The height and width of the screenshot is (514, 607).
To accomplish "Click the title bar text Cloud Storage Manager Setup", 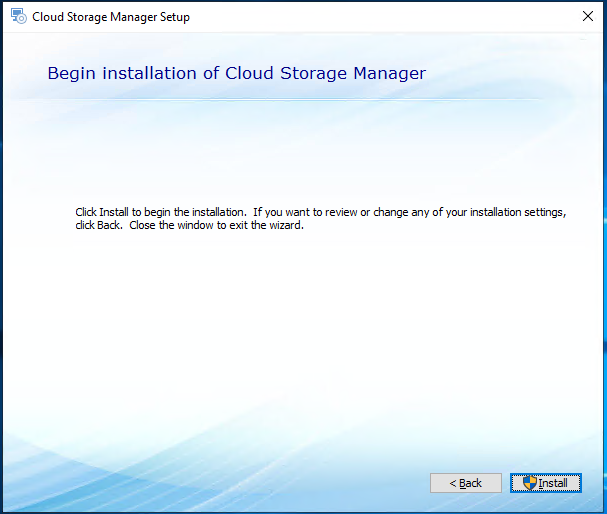I will tap(111, 17).
